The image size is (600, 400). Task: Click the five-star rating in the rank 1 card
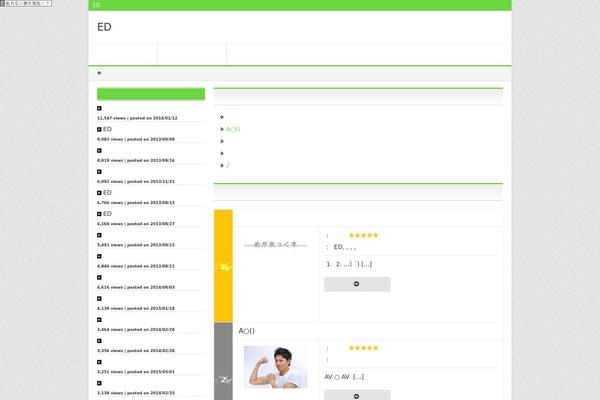pyautogui.click(x=364, y=235)
